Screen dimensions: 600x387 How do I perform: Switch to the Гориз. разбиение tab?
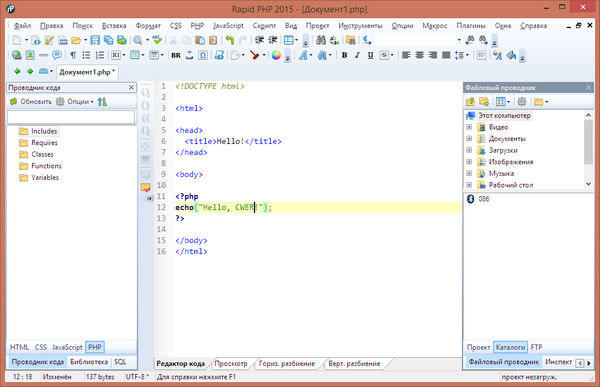click(x=287, y=363)
